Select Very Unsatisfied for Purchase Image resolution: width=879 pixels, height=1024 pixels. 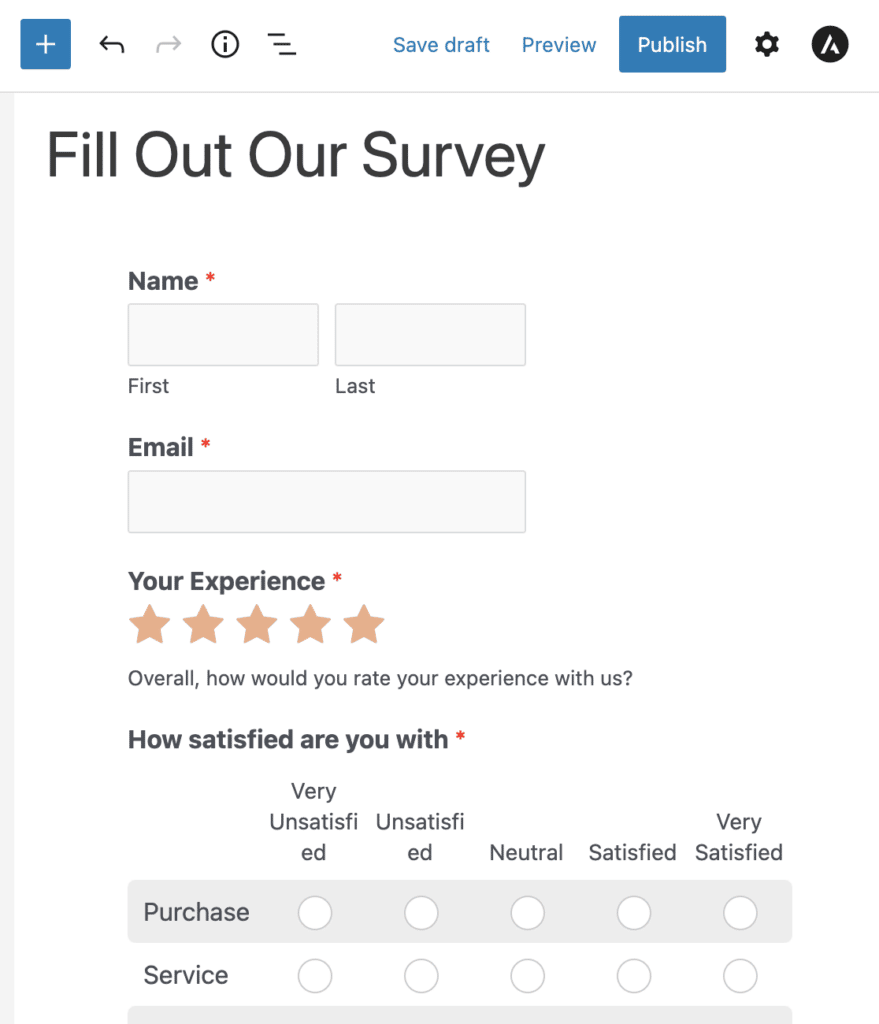coord(314,912)
